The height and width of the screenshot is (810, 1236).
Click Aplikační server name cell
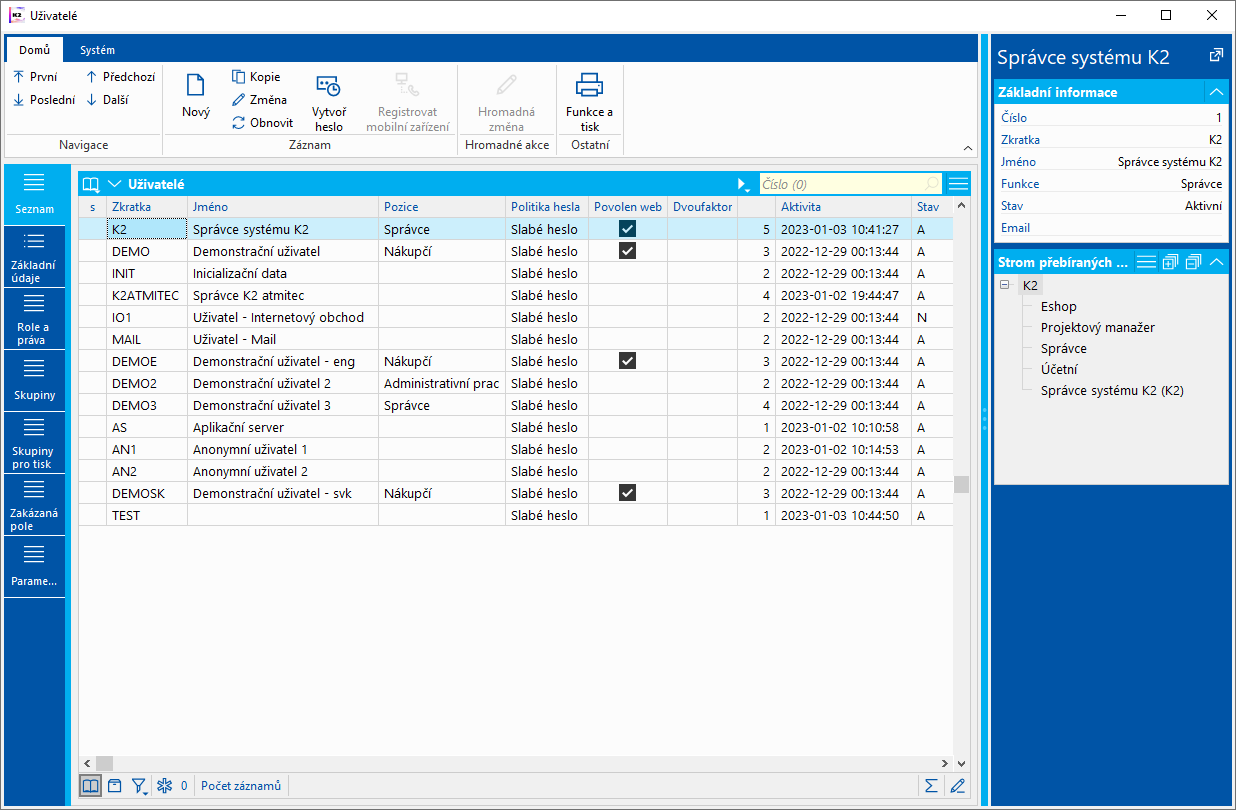[x=283, y=427]
